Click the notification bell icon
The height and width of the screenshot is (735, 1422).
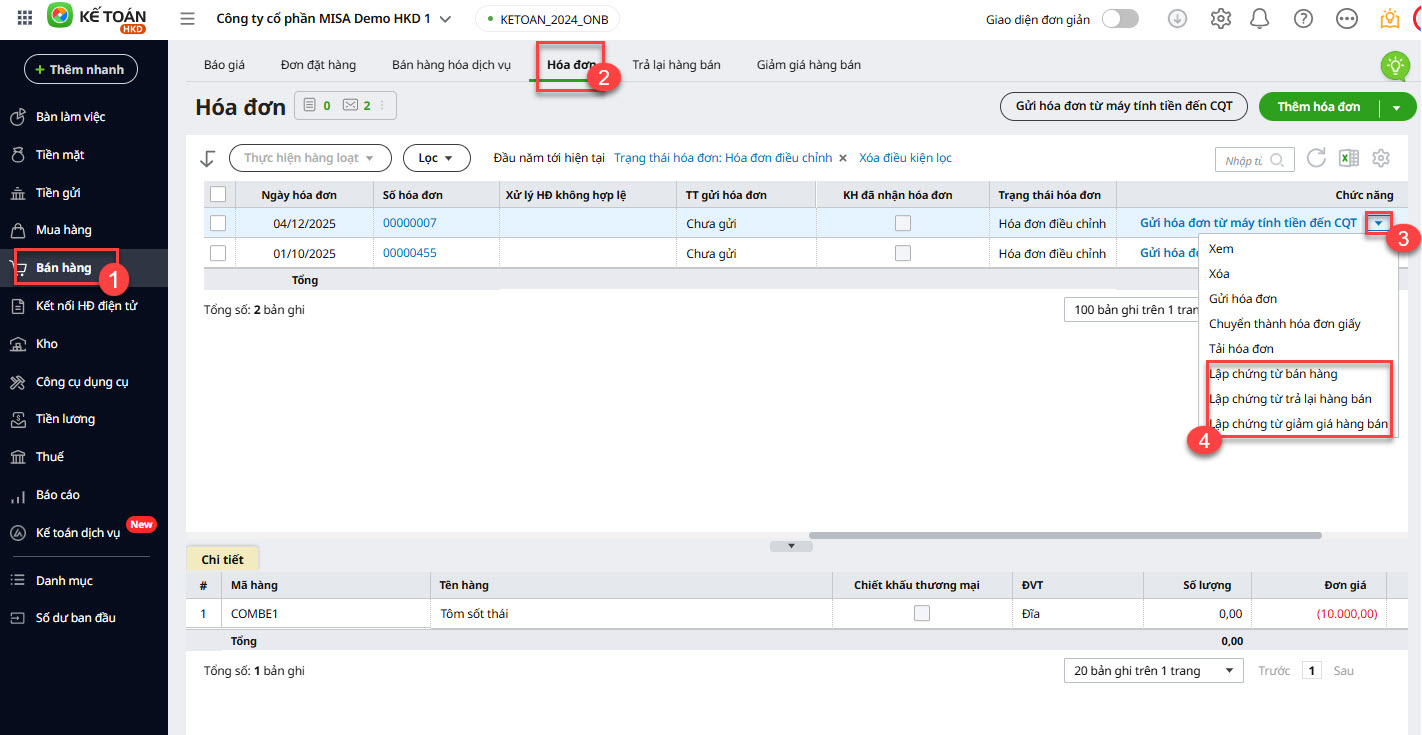click(1260, 19)
